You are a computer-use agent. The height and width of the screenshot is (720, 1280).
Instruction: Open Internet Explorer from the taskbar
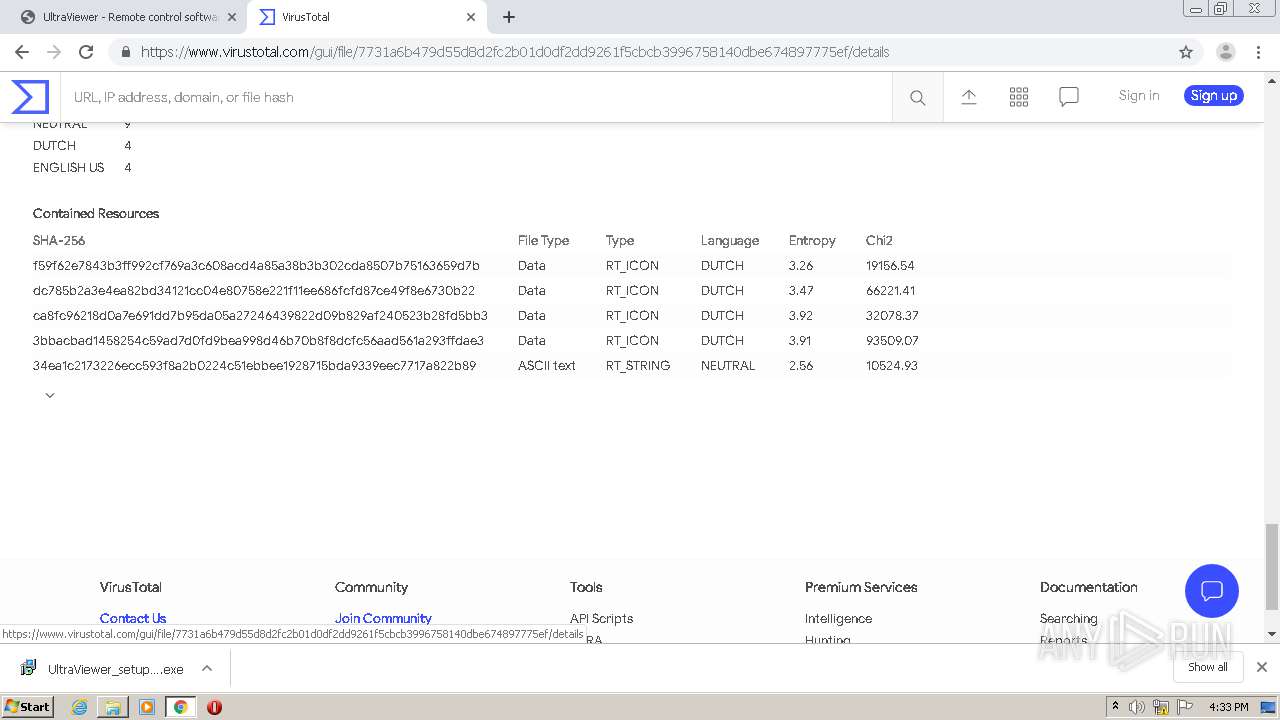tap(79, 707)
